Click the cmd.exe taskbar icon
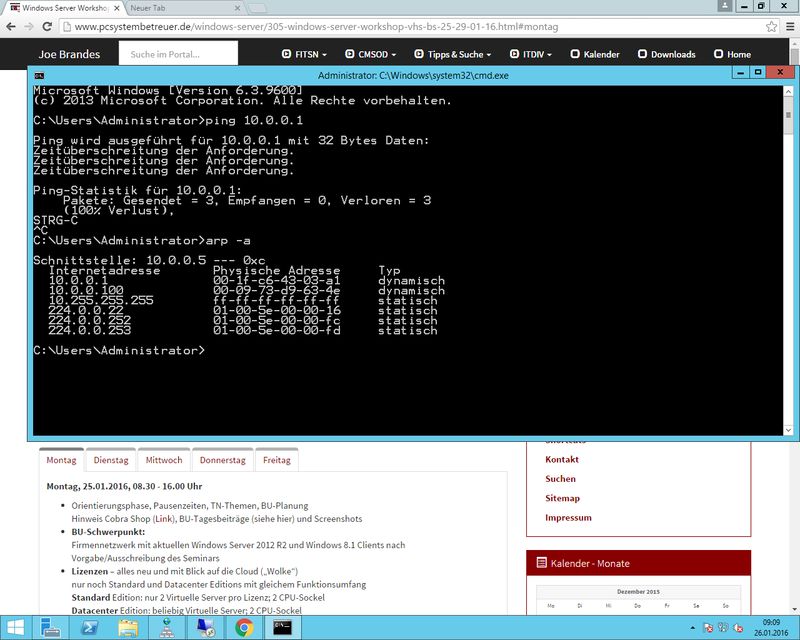The width and height of the screenshot is (800, 640). pos(282,627)
